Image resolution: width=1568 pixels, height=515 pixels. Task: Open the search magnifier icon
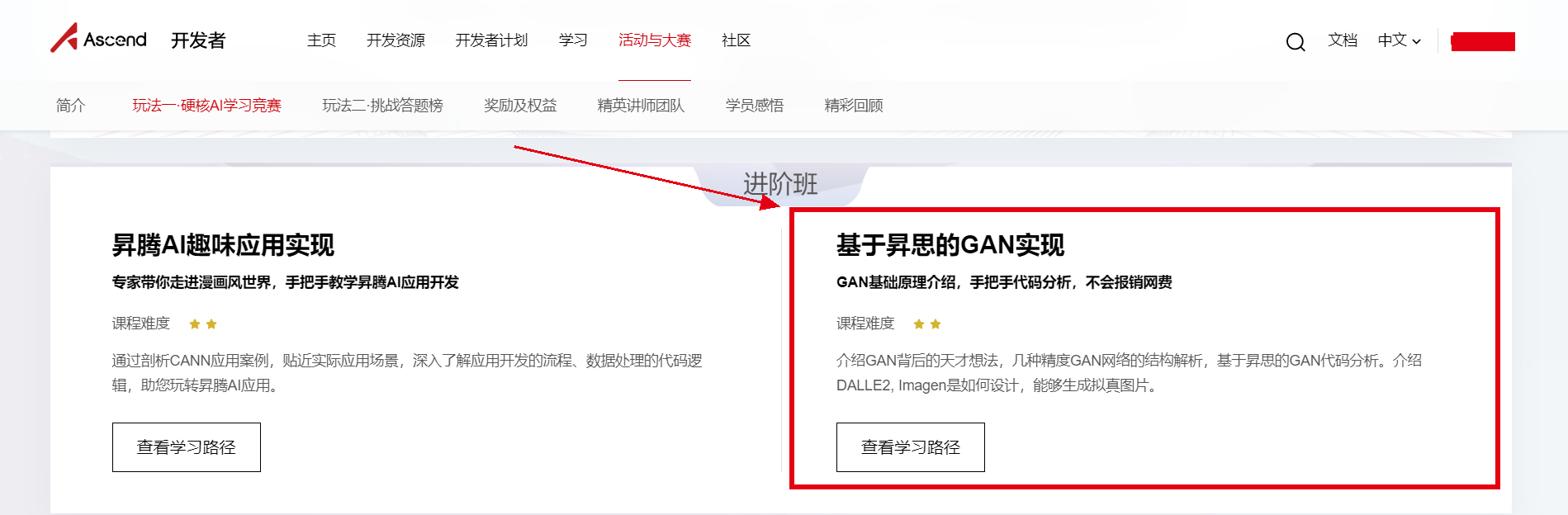(1296, 41)
